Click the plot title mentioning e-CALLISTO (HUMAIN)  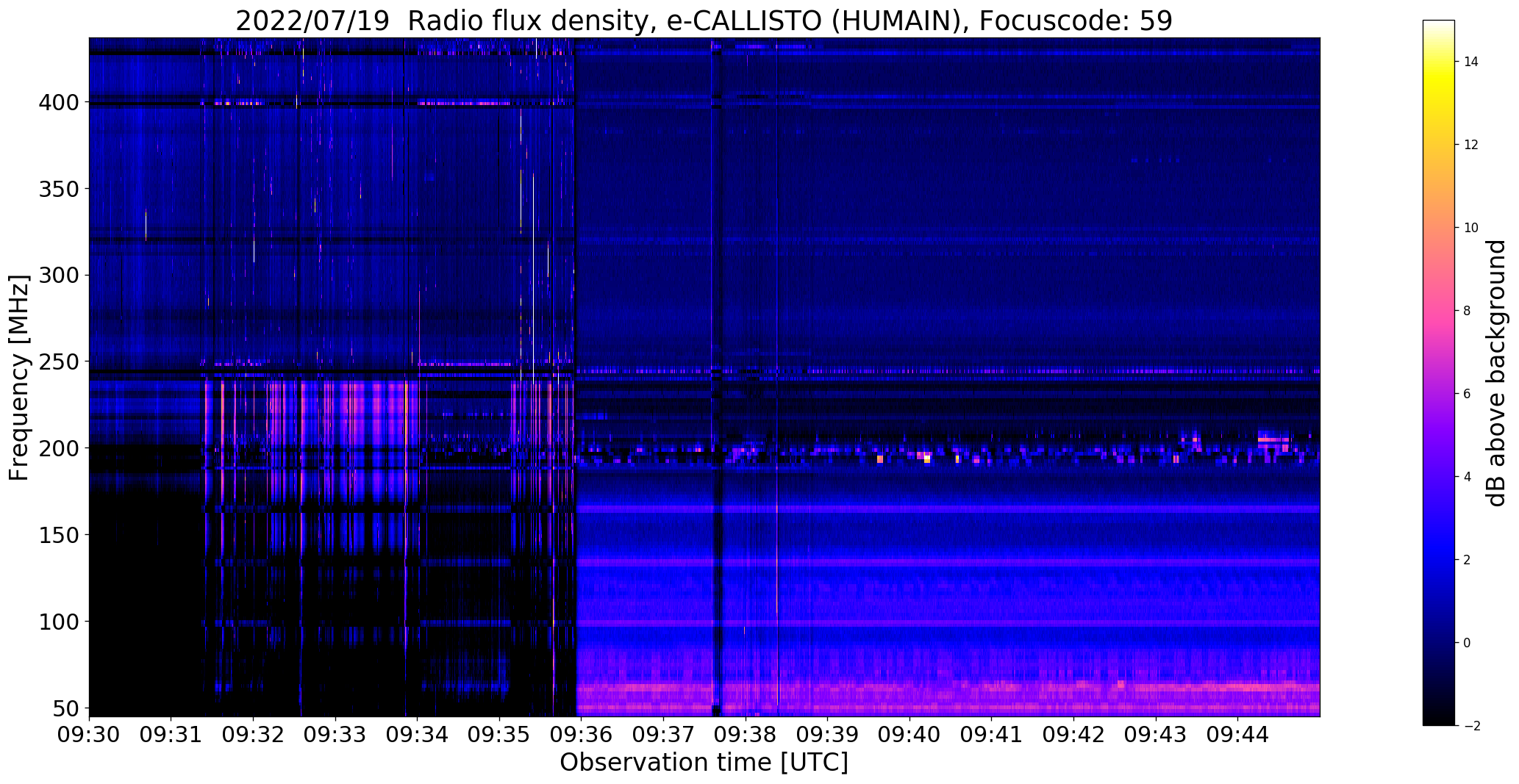pos(704,21)
